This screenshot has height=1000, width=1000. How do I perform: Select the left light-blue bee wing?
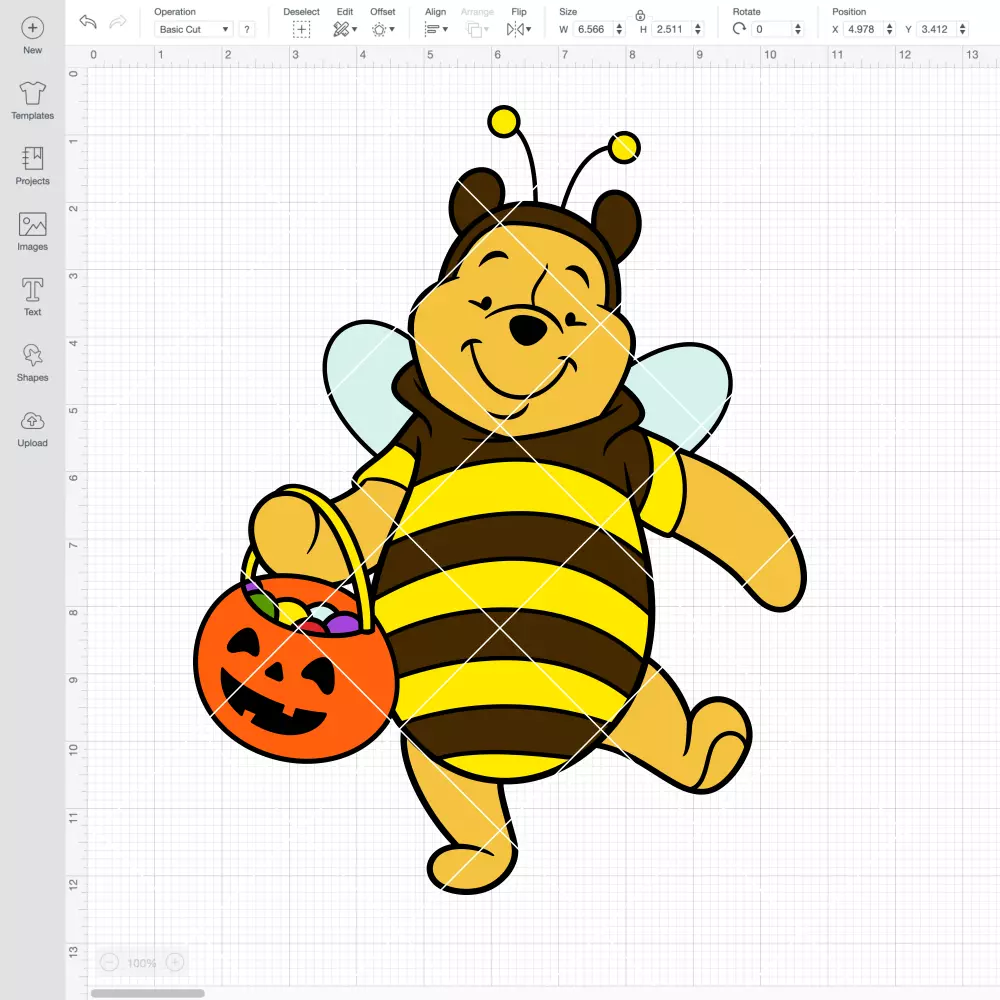coord(367,386)
